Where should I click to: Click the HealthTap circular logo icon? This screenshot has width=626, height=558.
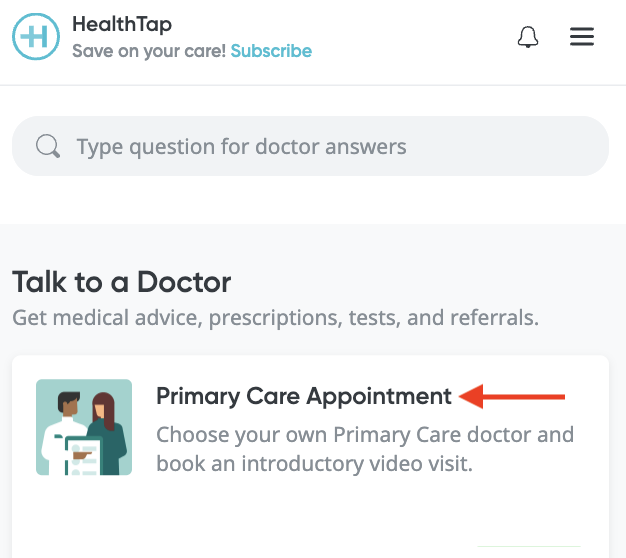[36, 36]
